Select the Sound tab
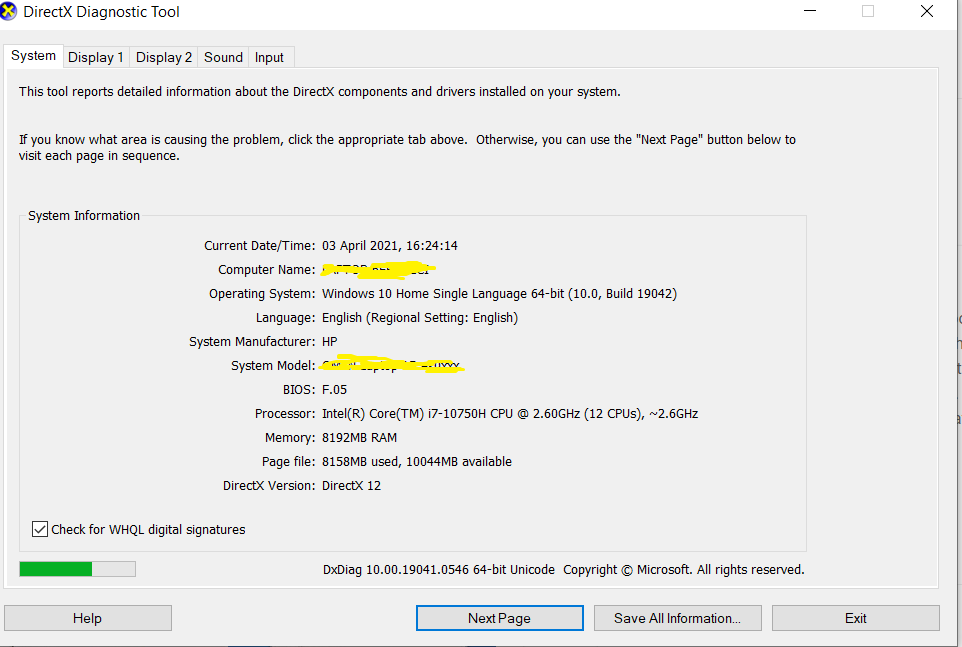This screenshot has width=962, height=647. (x=223, y=57)
